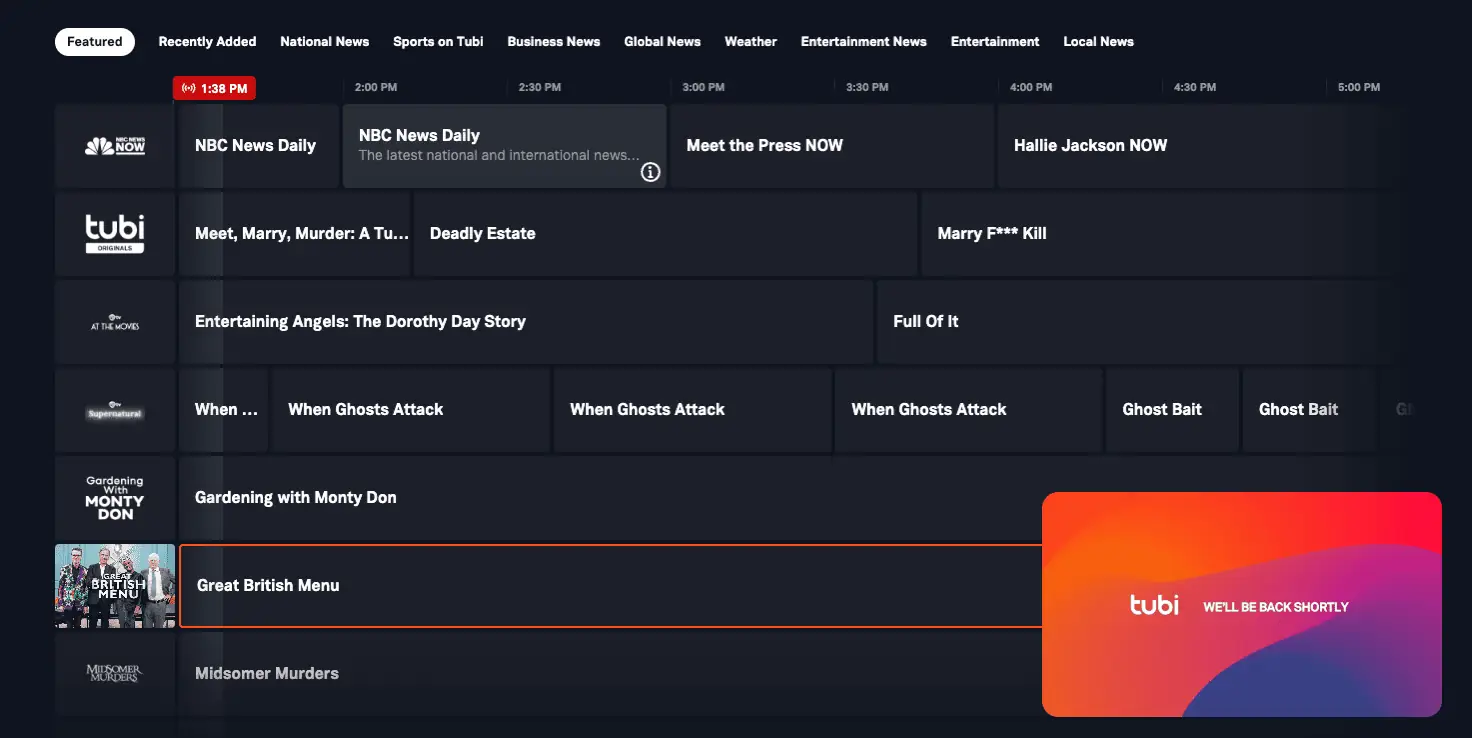Choose the Midsomer Murders program row
Viewport: 1472px width, 738px height.
pos(610,674)
